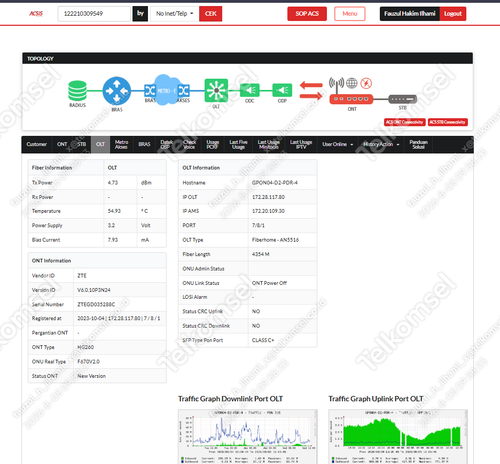Click the globe internet icon above ONT
Viewport: 500px width, 464px height.
(352, 83)
